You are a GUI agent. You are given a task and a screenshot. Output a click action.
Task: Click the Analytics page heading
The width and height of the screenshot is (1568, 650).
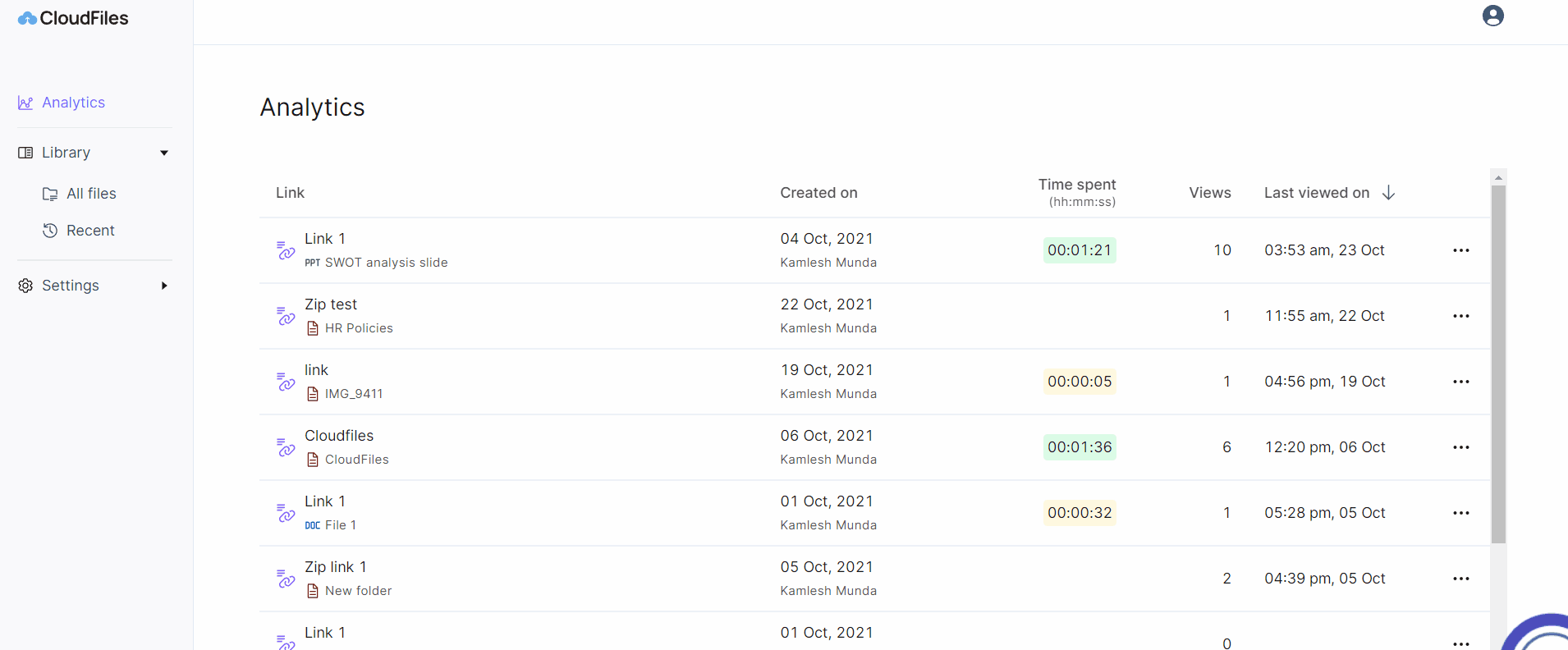[x=312, y=108]
